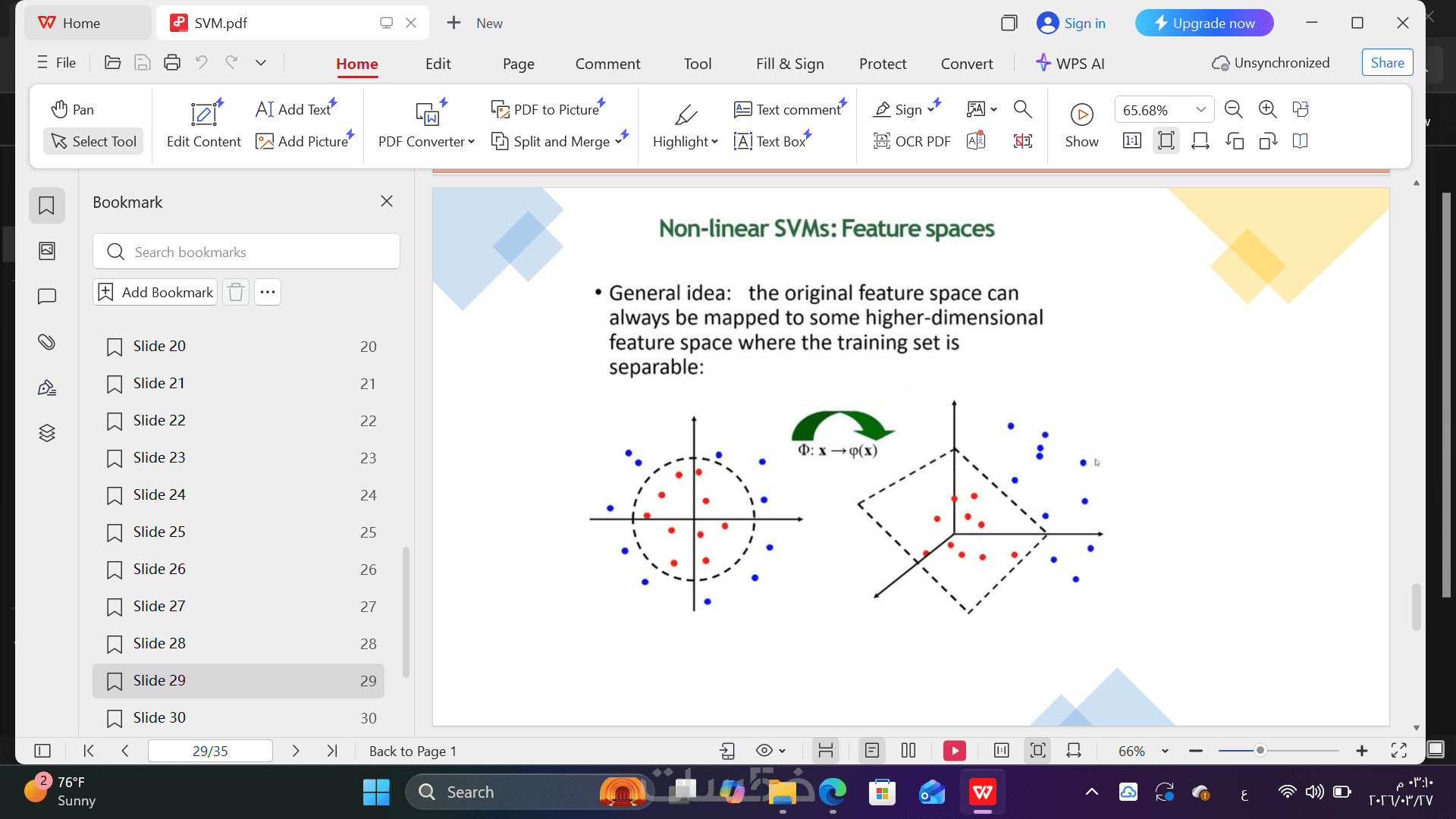Toggle the Pan tool

click(73, 109)
